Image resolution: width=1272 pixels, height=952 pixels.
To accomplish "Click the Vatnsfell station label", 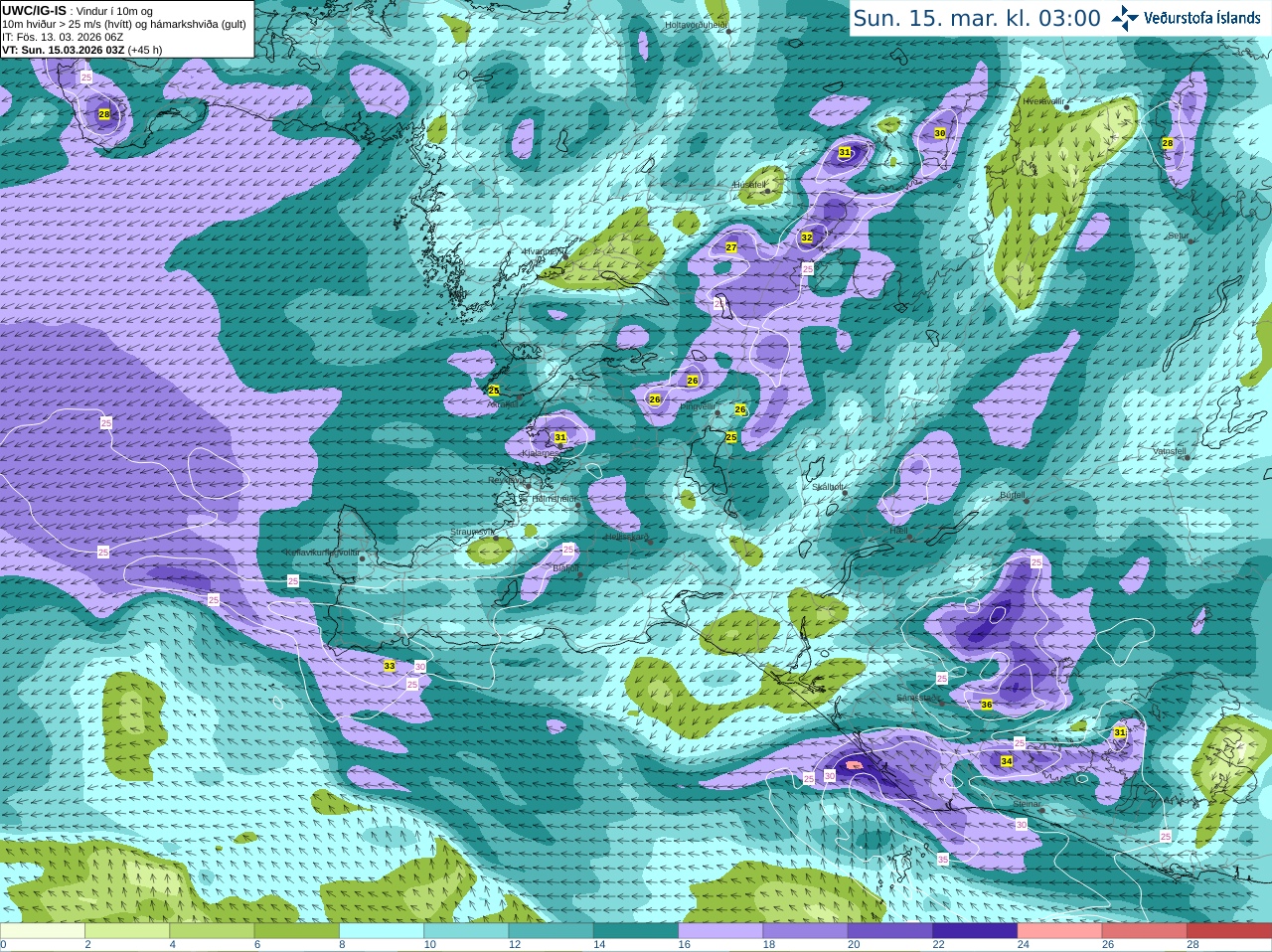I will (1170, 451).
